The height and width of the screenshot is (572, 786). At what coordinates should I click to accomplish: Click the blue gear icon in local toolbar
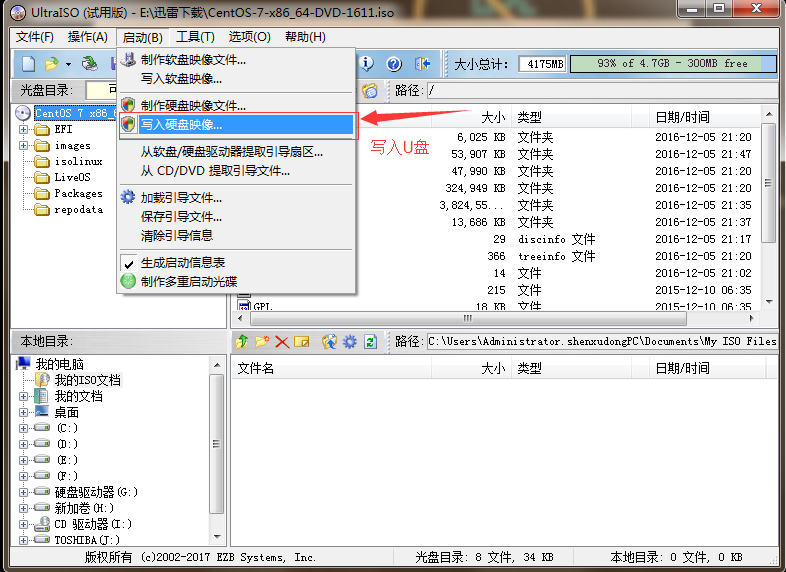(x=349, y=342)
